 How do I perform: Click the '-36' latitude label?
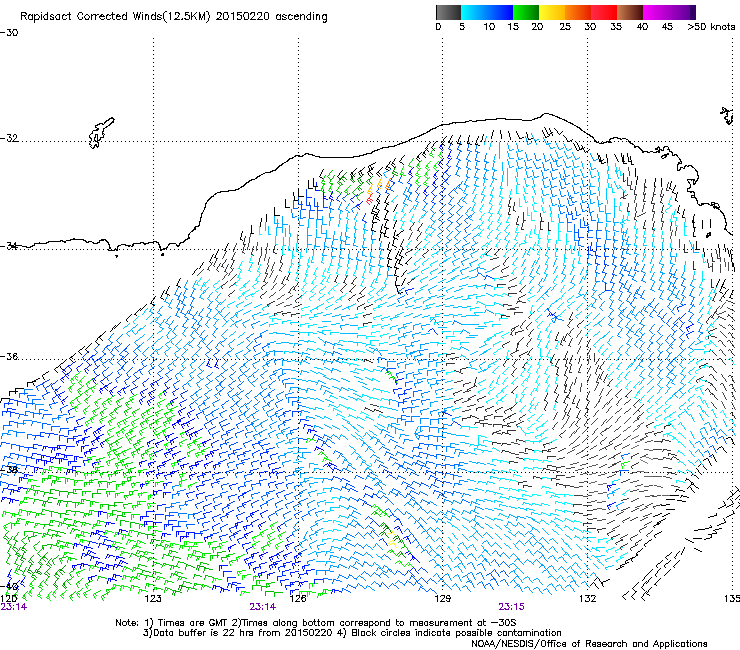[9, 356]
